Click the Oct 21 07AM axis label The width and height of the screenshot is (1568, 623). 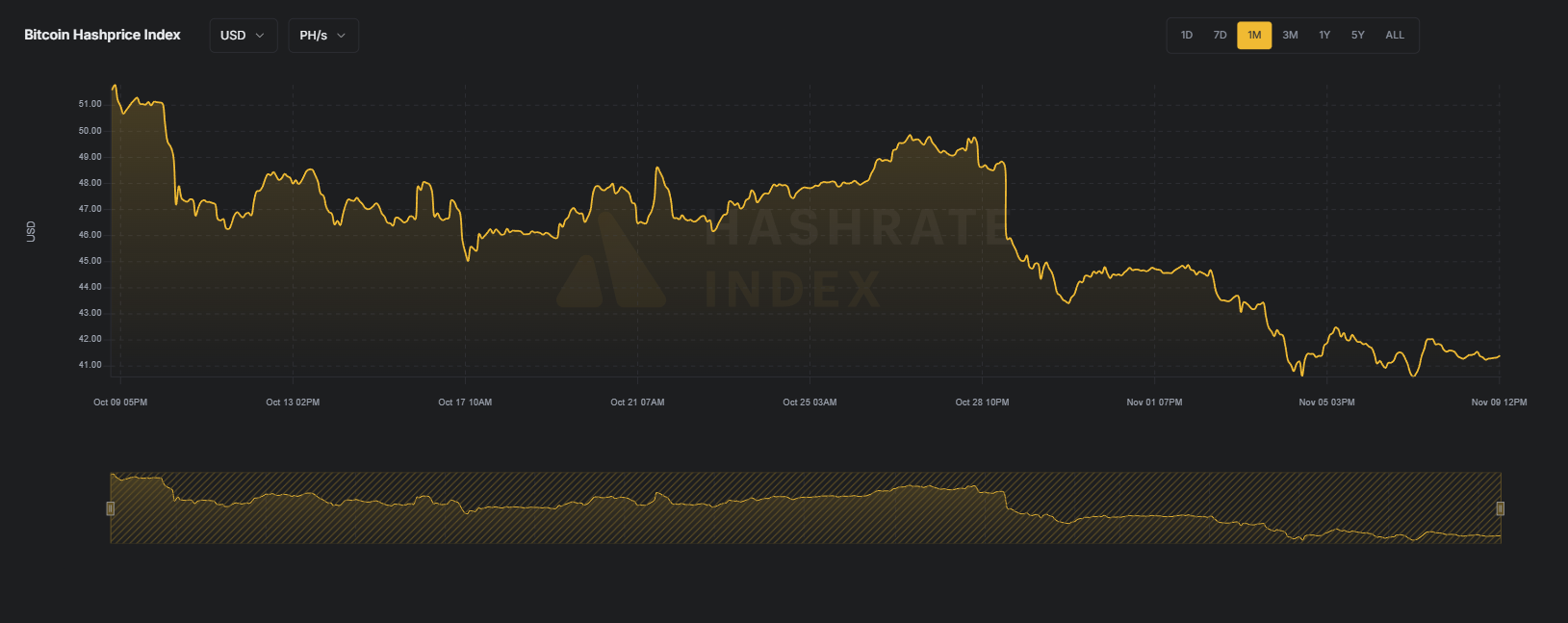637,402
